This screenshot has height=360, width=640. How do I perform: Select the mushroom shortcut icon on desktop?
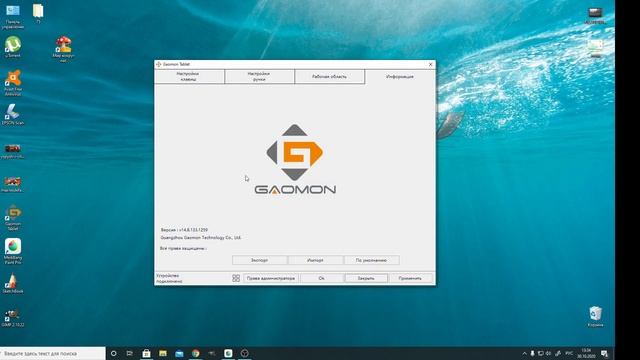click(x=63, y=49)
